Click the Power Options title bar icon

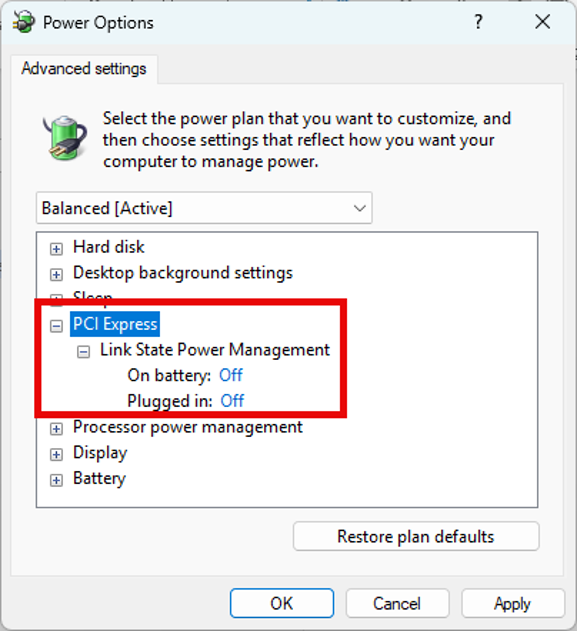[x=24, y=22]
